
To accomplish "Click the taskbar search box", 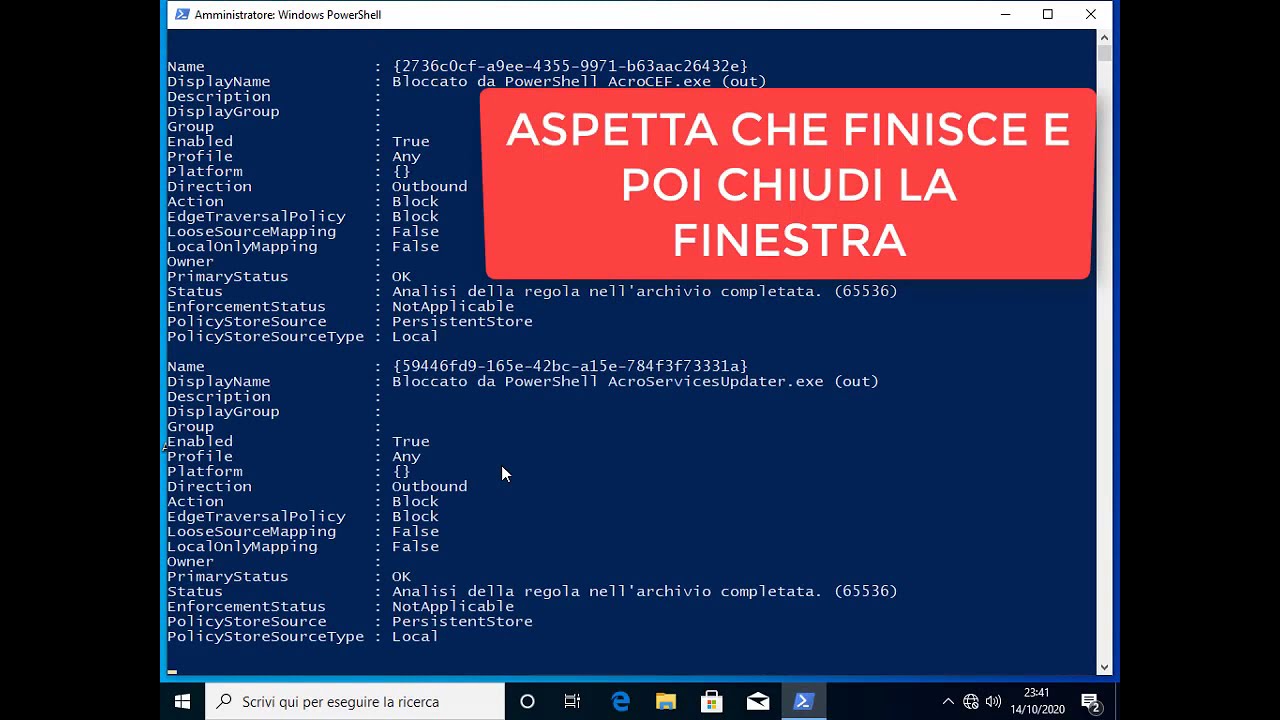I will click(355, 702).
